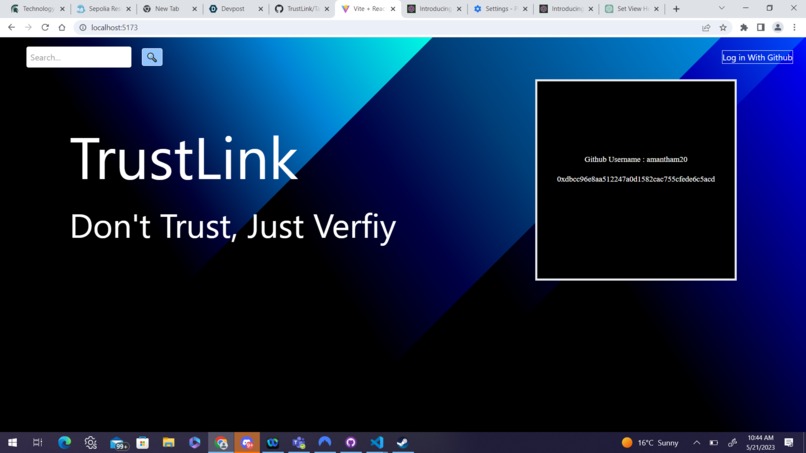
Task: Open a new browser tab
Action: point(676,9)
